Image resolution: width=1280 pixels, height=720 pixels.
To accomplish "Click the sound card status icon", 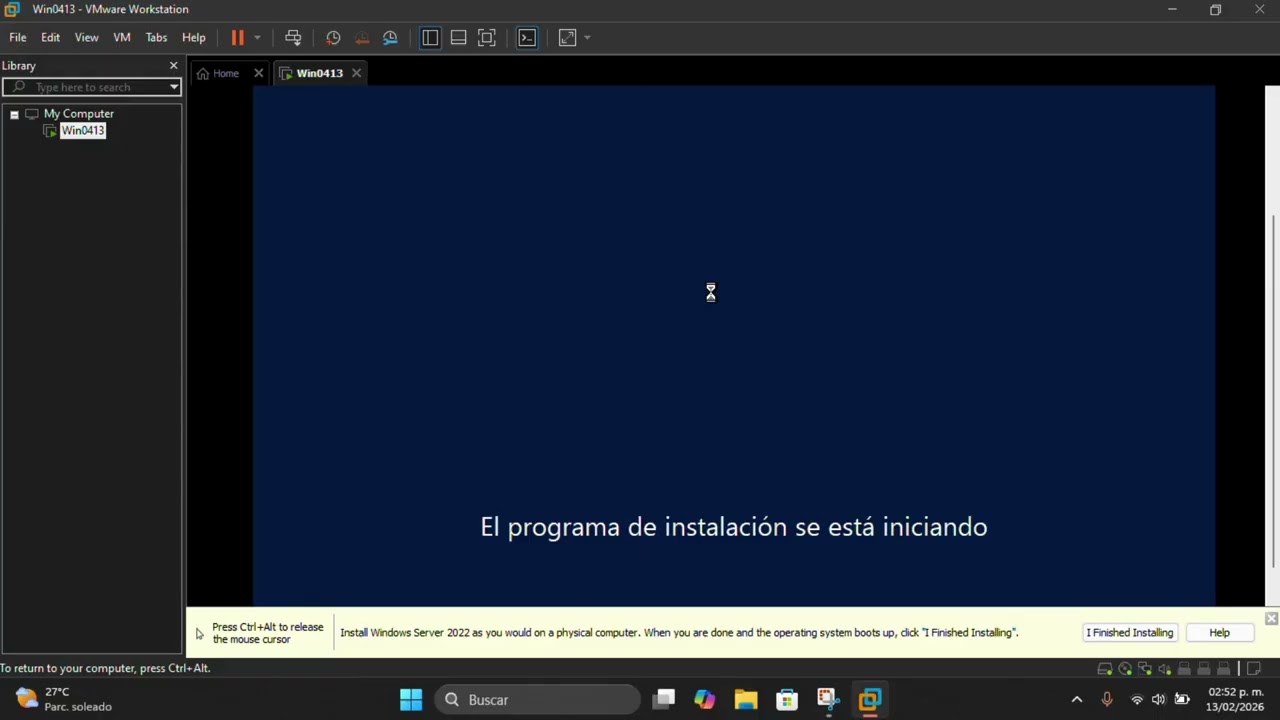I will tap(1165, 669).
